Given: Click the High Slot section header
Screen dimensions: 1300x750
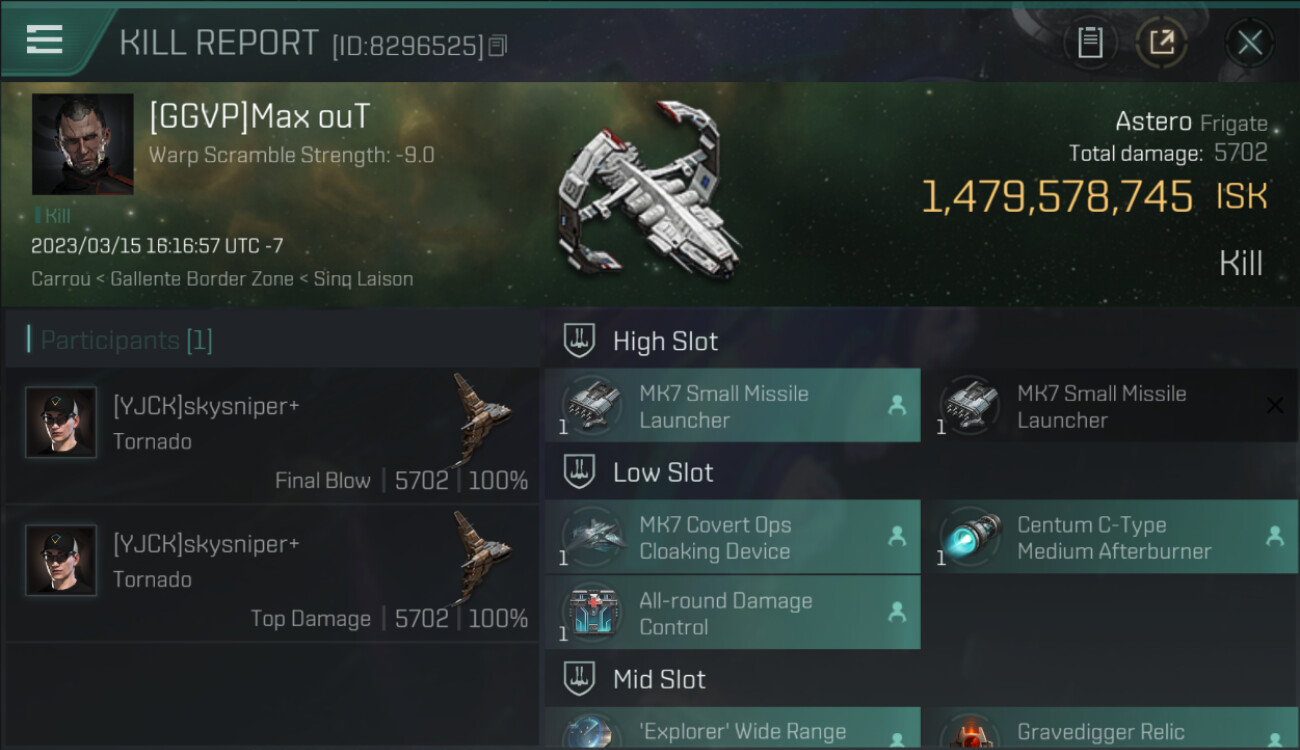Looking at the screenshot, I should pyautogui.click(x=665, y=341).
